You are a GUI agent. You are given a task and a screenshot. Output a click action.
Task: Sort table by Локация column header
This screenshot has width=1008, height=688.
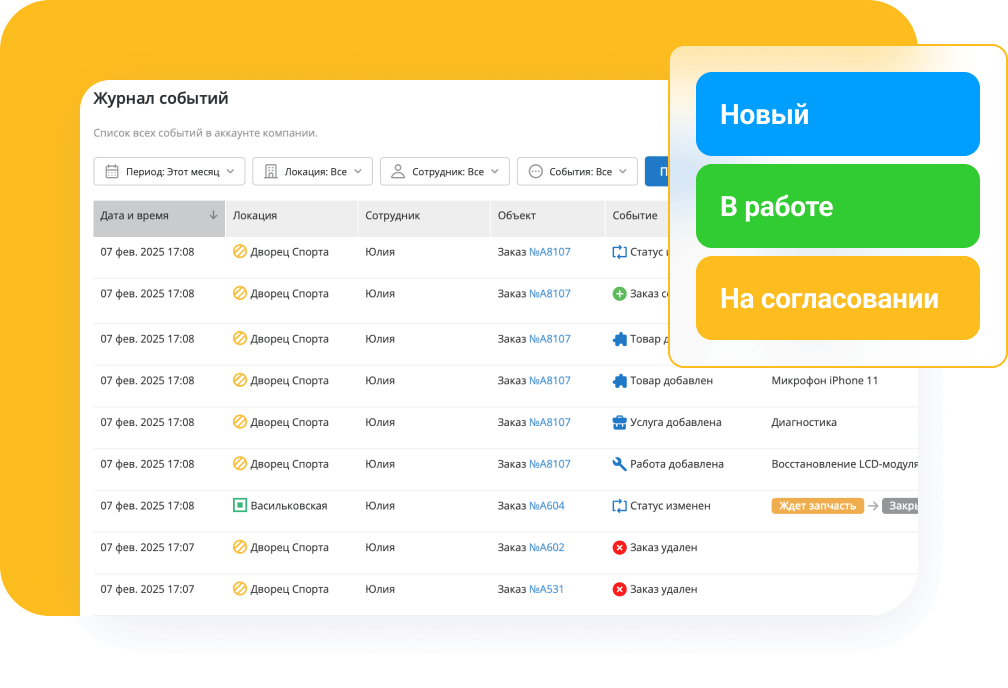[x=255, y=215]
